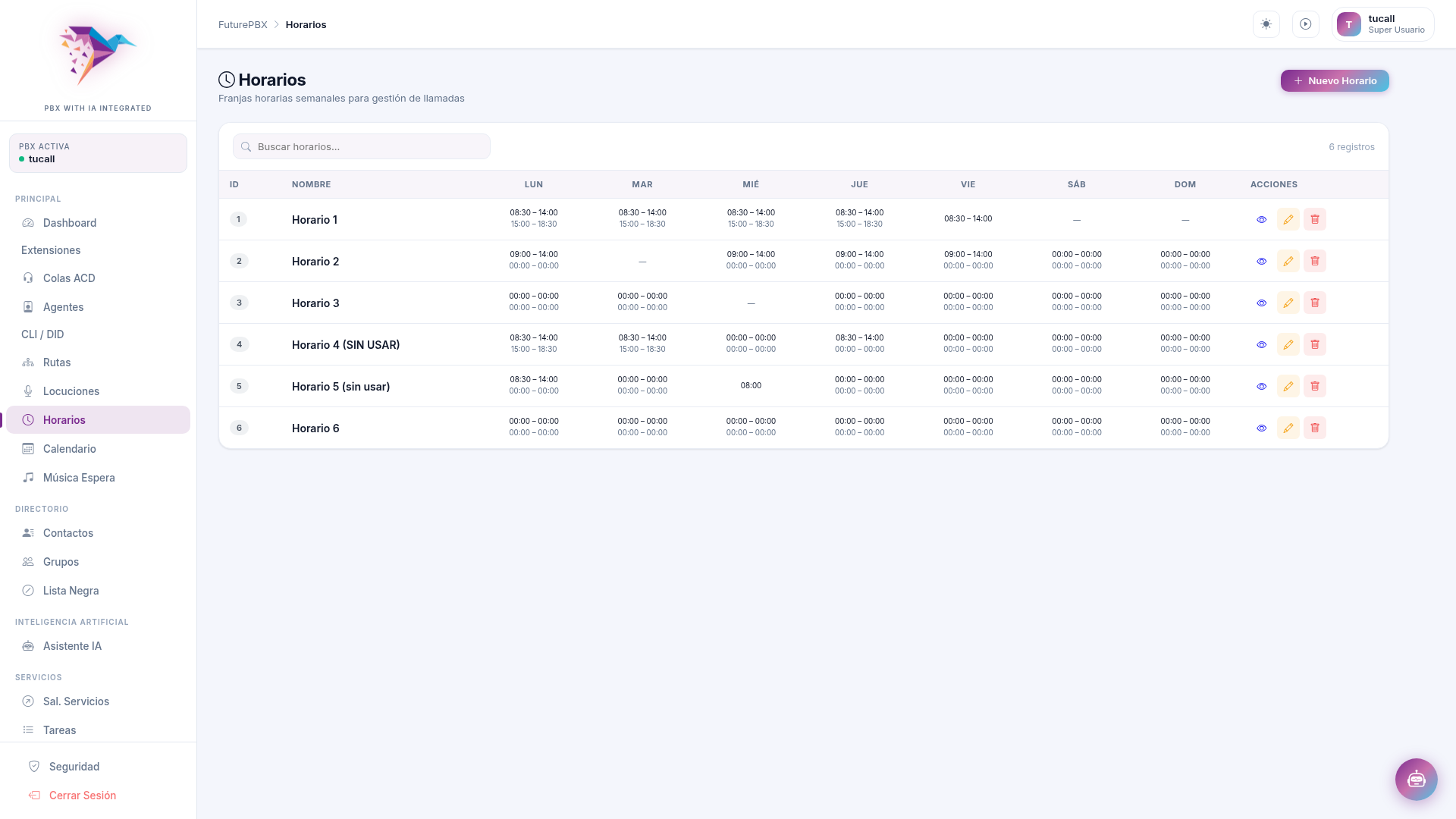Open the AI chatbot floating button
The width and height of the screenshot is (1456, 819).
[1416, 779]
